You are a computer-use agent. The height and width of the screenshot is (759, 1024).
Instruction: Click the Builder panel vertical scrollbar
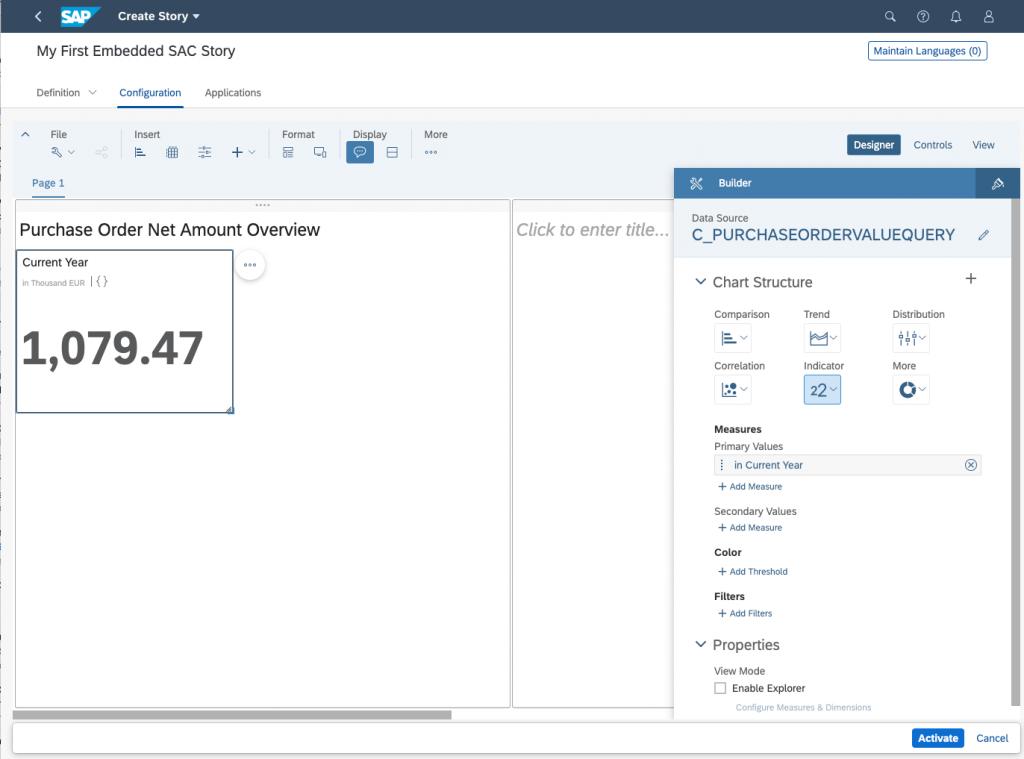click(x=1015, y=452)
